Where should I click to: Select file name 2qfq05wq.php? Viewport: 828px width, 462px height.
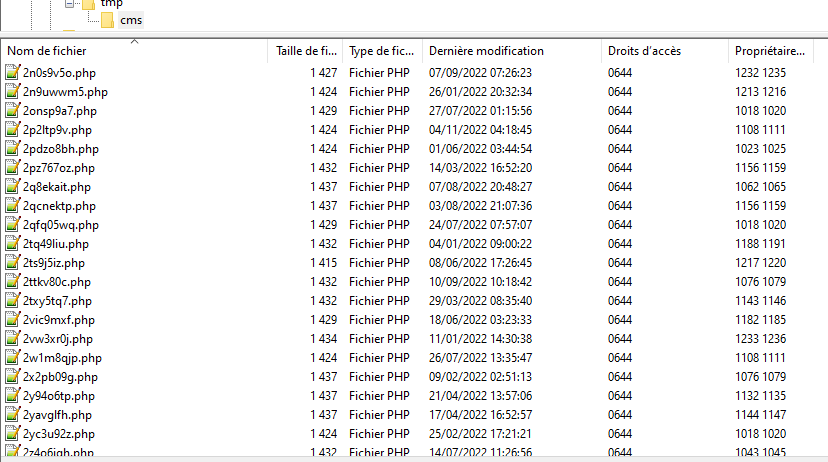[61, 225]
